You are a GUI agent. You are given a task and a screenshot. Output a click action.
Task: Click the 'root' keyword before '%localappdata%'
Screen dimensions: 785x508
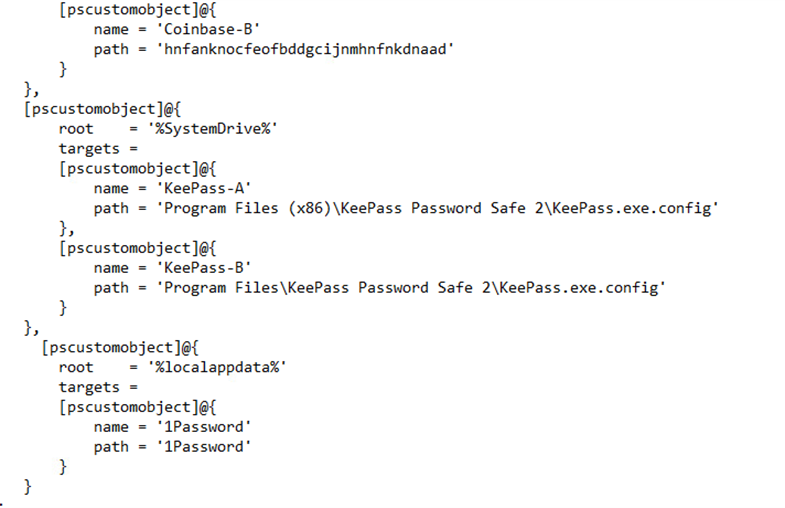click(x=76, y=367)
